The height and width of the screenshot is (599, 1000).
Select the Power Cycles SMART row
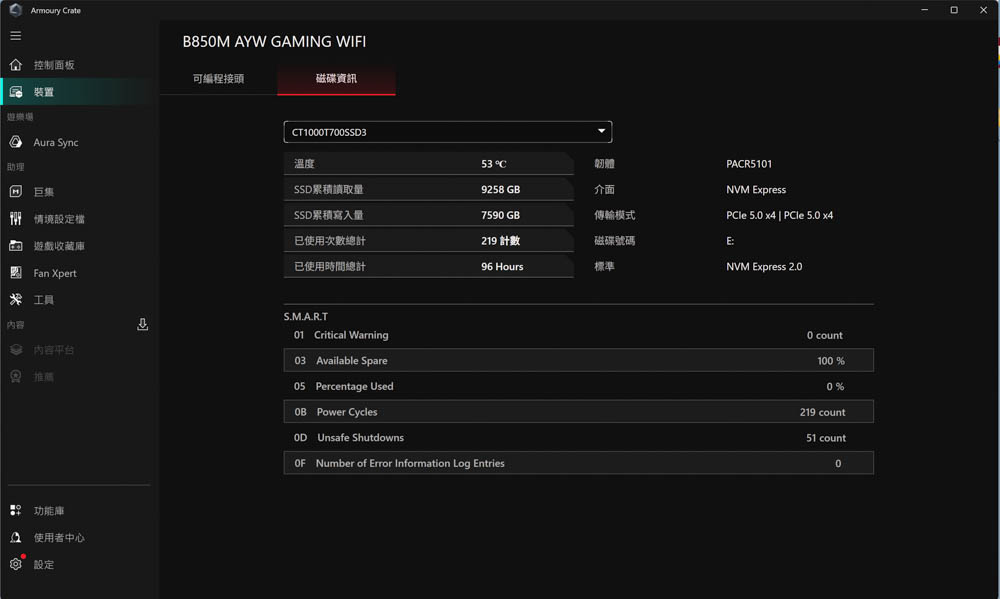pyautogui.click(x=578, y=412)
